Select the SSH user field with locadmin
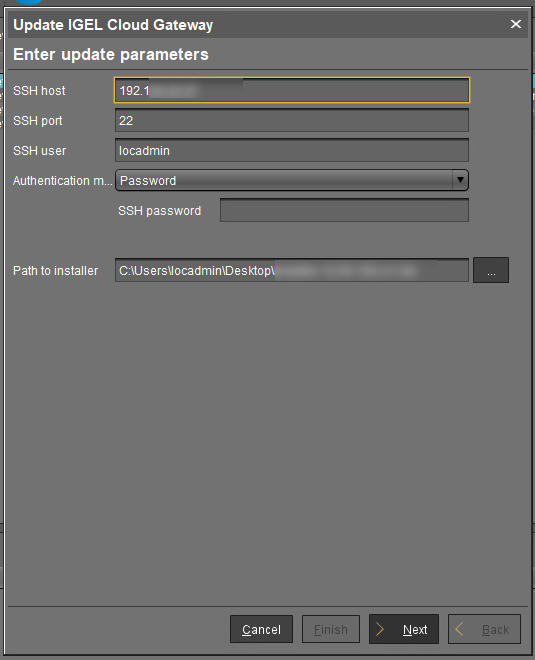 292,150
